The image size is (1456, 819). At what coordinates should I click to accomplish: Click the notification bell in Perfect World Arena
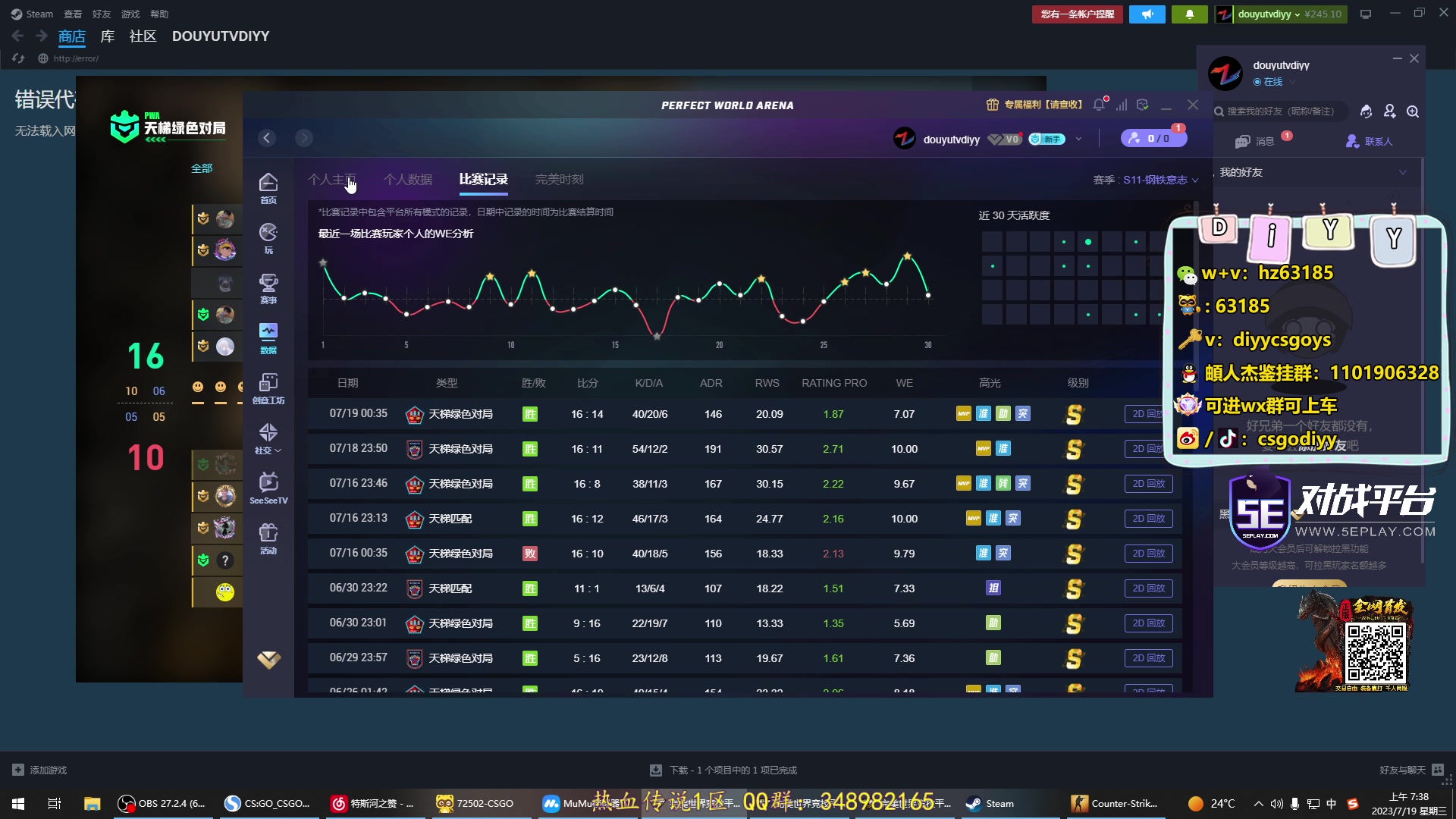click(1099, 105)
